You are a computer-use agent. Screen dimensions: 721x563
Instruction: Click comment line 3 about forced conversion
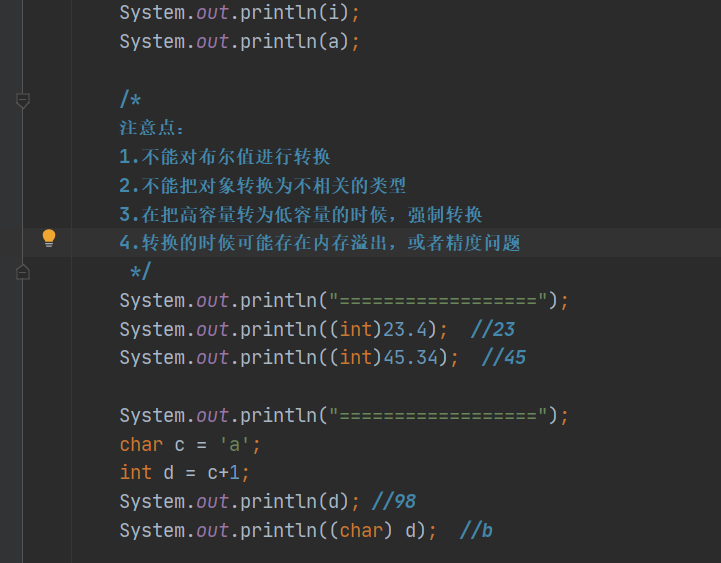[300, 215]
